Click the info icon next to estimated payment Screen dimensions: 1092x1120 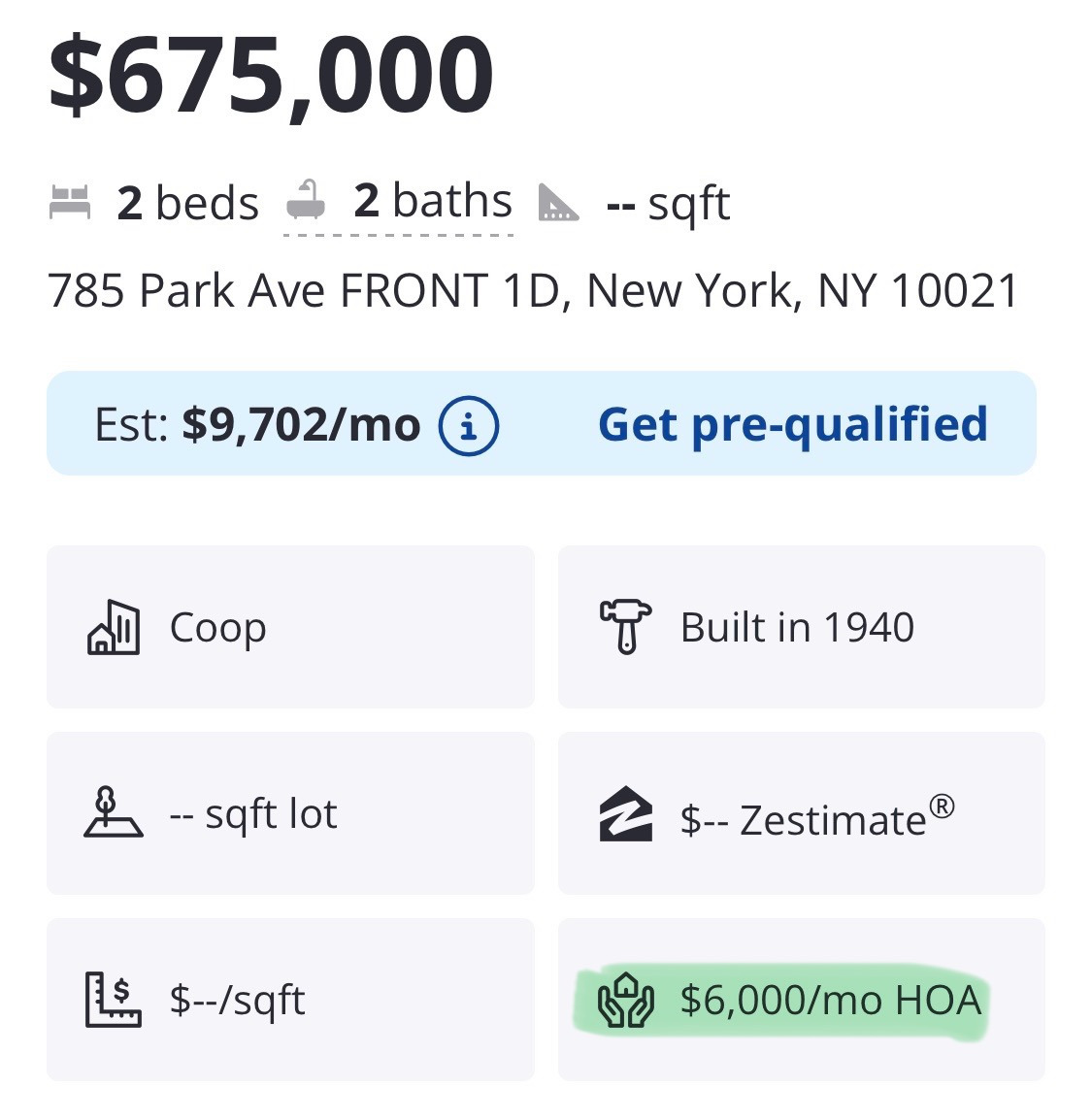[x=469, y=425]
